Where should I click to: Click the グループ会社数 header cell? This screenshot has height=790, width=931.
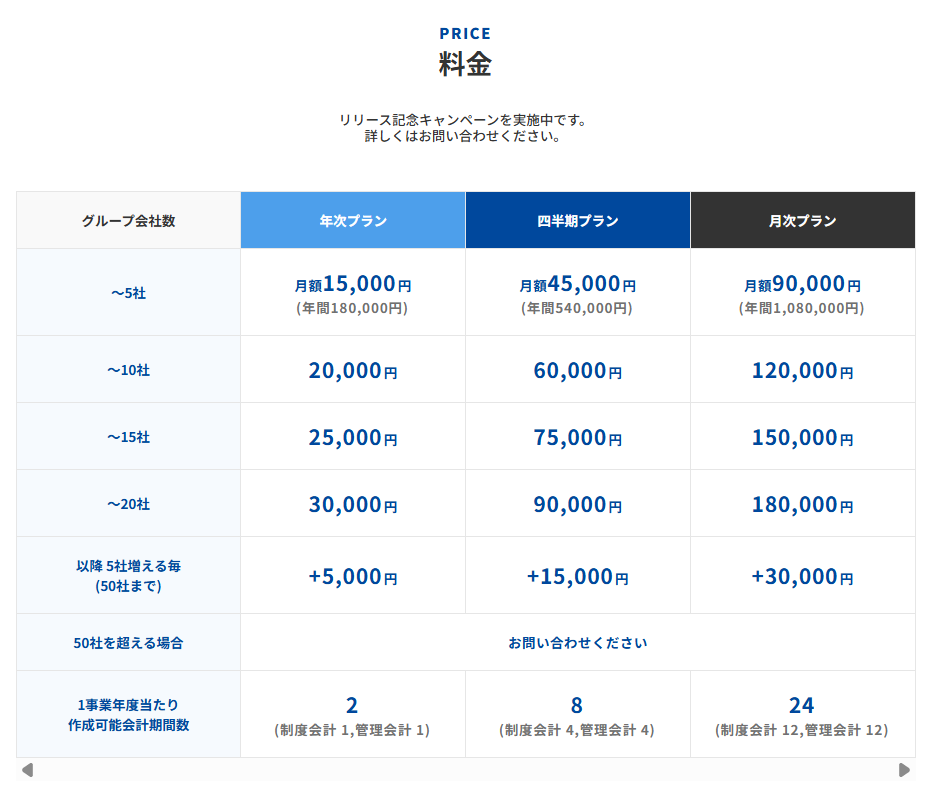point(128,221)
